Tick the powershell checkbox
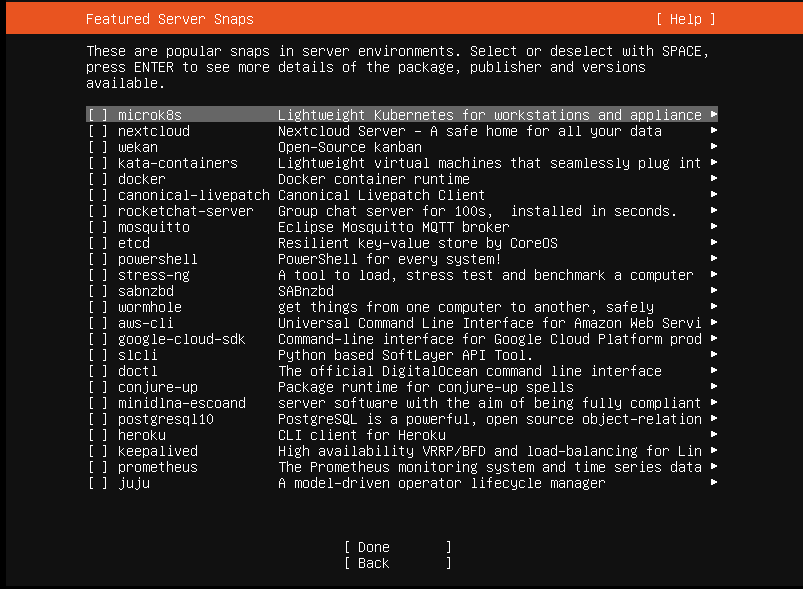Viewport: 803px width, 589px height. coord(98,259)
